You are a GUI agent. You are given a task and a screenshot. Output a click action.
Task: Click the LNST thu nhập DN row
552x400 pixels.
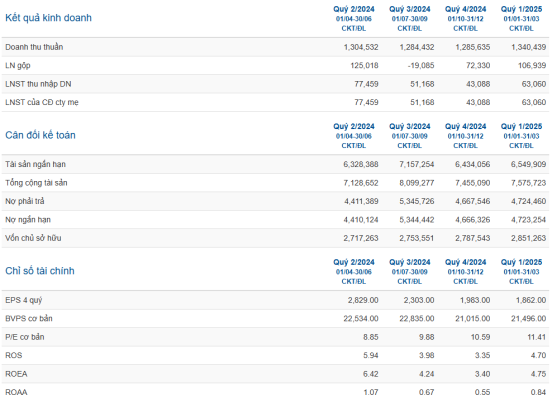[x=275, y=84]
